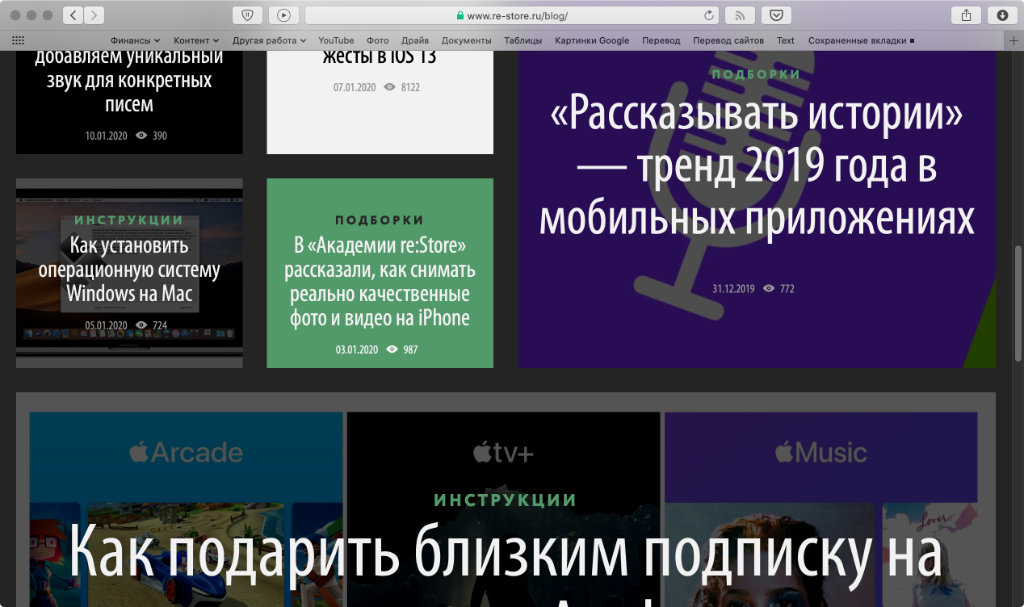Screen dimensions: 1024x607
Task: Open the shield privacy extension icon
Action: [247, 15]
